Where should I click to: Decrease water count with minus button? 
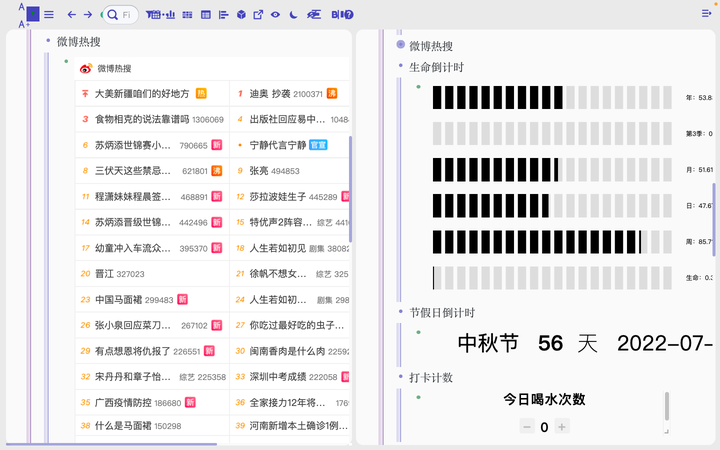[527, 427]
